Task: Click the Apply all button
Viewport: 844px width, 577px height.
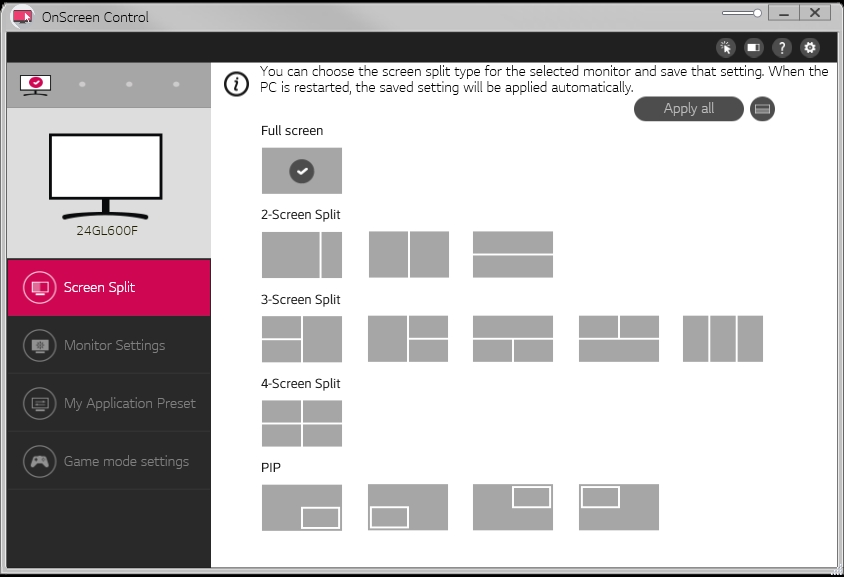Action: coord(688,109)
